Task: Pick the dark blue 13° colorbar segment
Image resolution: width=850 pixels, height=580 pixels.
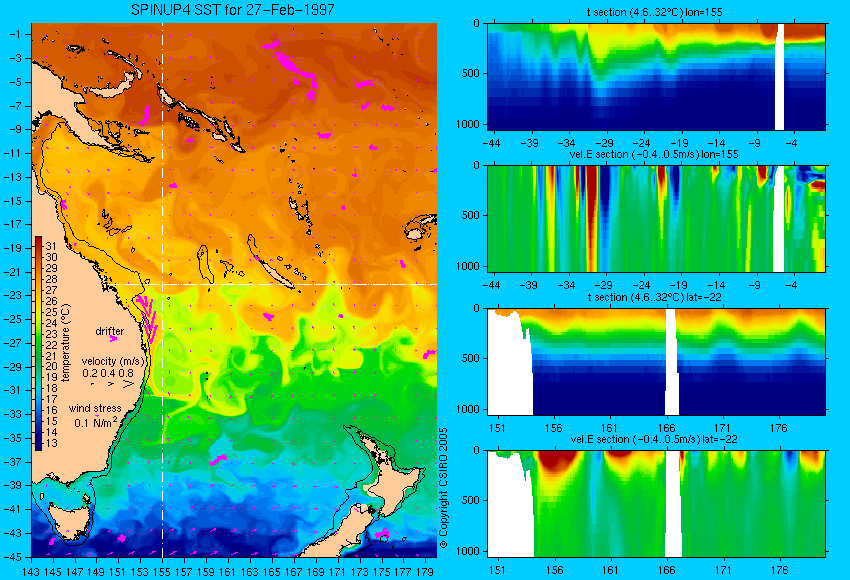Action: pyautogui.click(x=38, y=443)
